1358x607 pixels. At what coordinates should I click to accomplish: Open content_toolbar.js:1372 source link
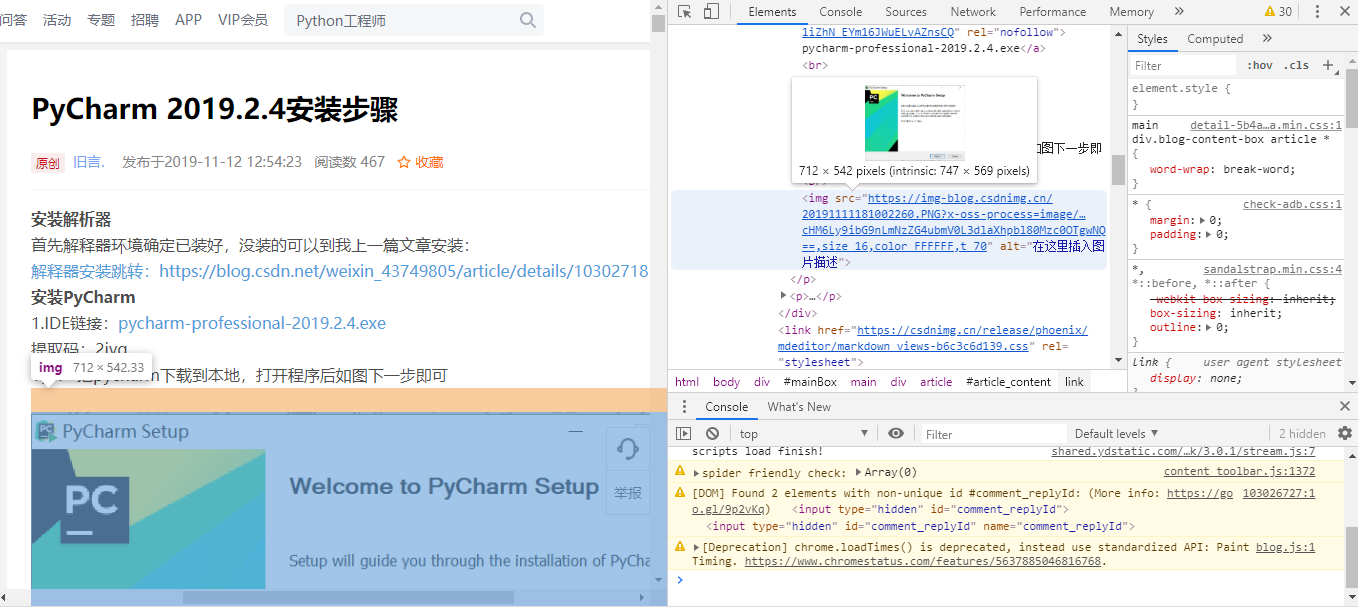(x=1239, y=472)
